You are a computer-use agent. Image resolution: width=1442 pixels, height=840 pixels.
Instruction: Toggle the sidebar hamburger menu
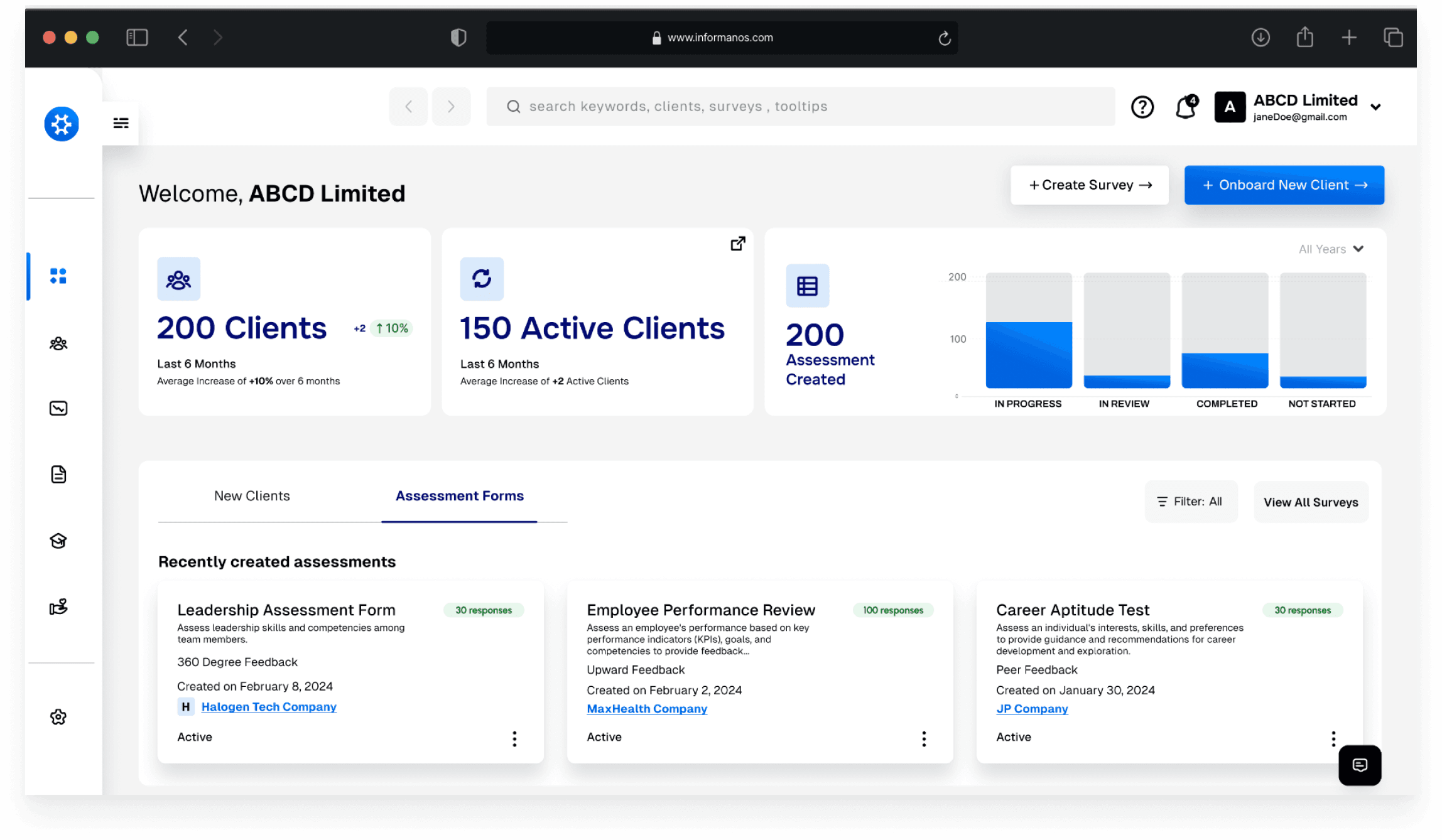click(121, 123)
